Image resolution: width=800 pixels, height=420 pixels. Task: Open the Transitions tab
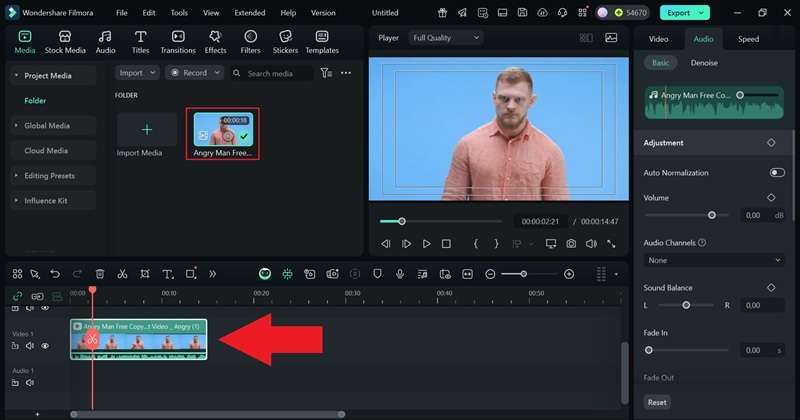pyautogui.click(x=178, y=42)
